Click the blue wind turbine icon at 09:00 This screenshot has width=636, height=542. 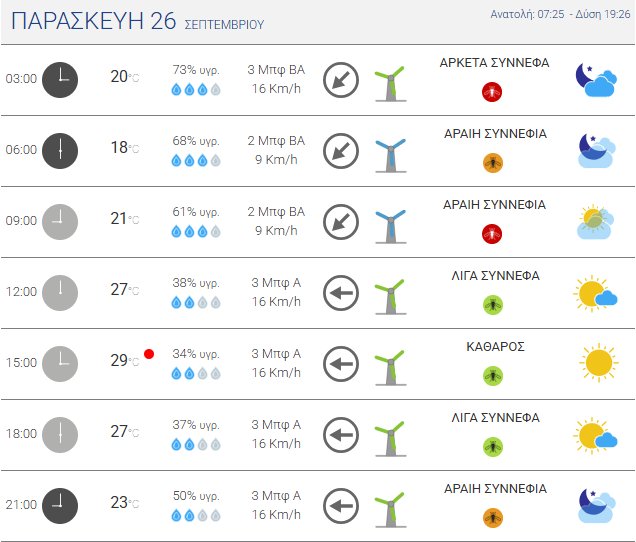click(391, 226)
